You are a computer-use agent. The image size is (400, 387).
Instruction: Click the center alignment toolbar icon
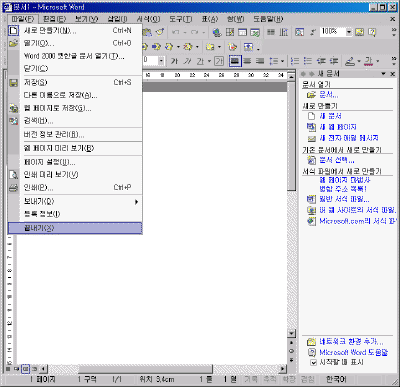pyautogui.click(x=247, y=61)
